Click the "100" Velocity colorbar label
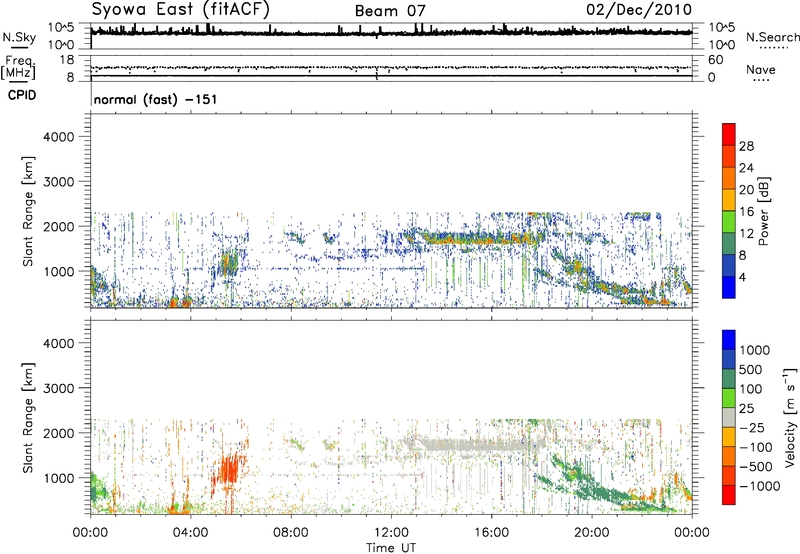Screen dimensions: 800x554 752,389
